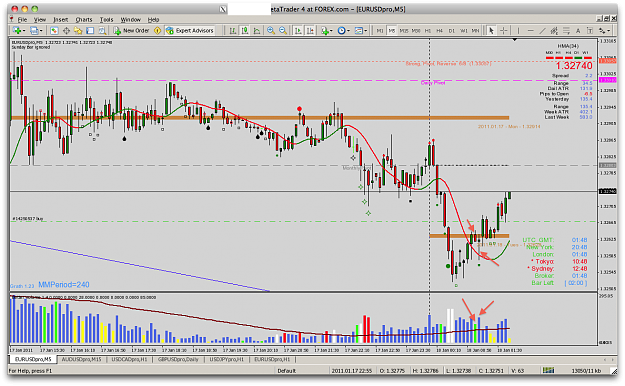Open the indicators list icon
This screenshot has width=625, height=386.
[x=325, y=31]
